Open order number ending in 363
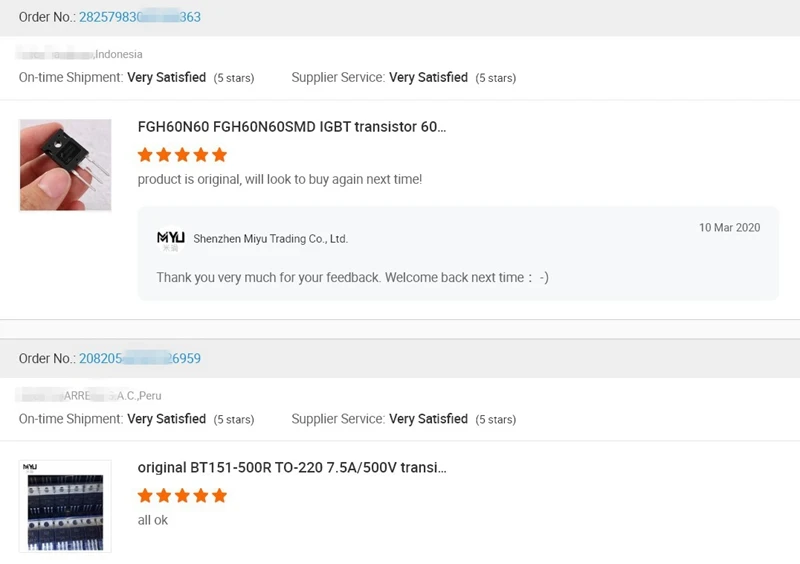 pyautogui.click(x=140, y=17)
